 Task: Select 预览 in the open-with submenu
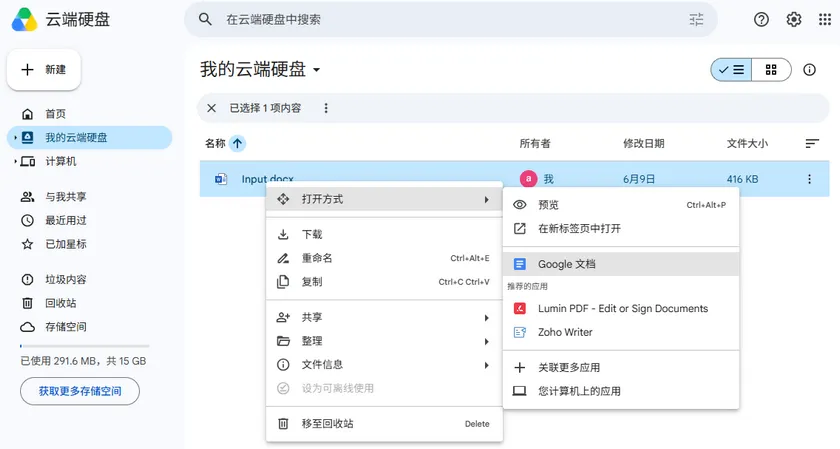(621, 205)
